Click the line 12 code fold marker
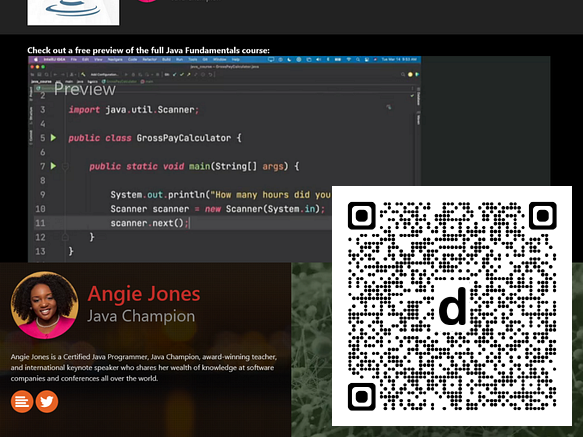 (x=65, y=237)
